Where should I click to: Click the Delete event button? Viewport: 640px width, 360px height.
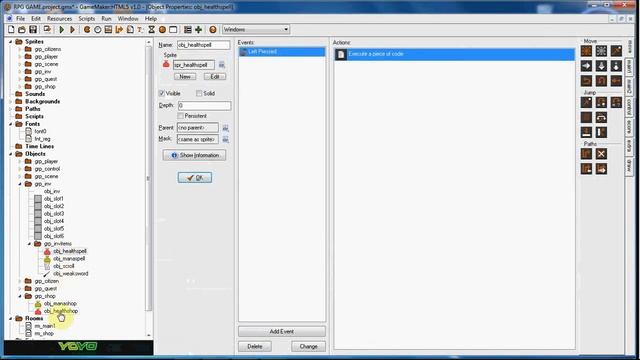tap(255, 347)
